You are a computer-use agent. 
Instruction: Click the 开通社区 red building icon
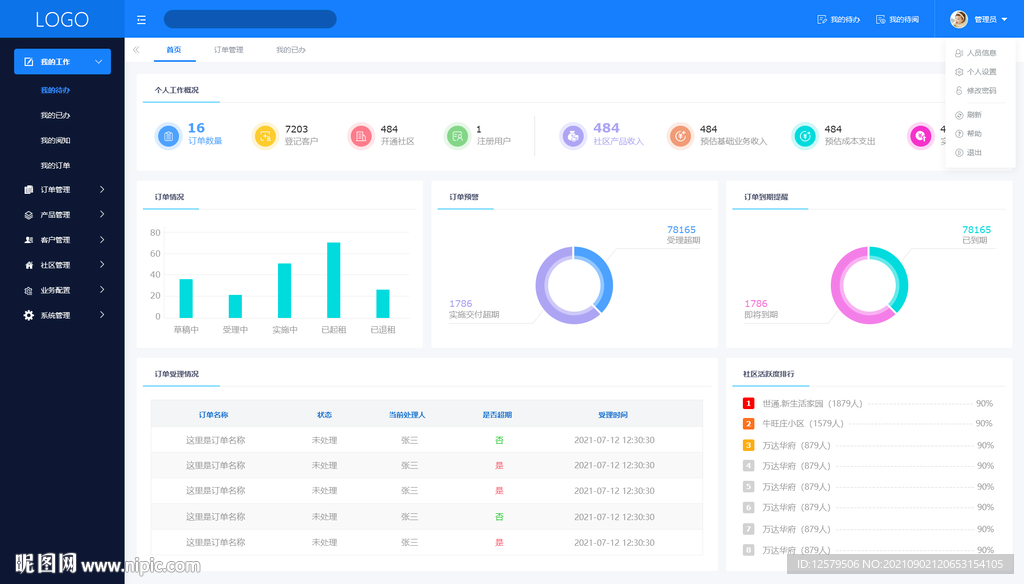(x=361, y=135)
